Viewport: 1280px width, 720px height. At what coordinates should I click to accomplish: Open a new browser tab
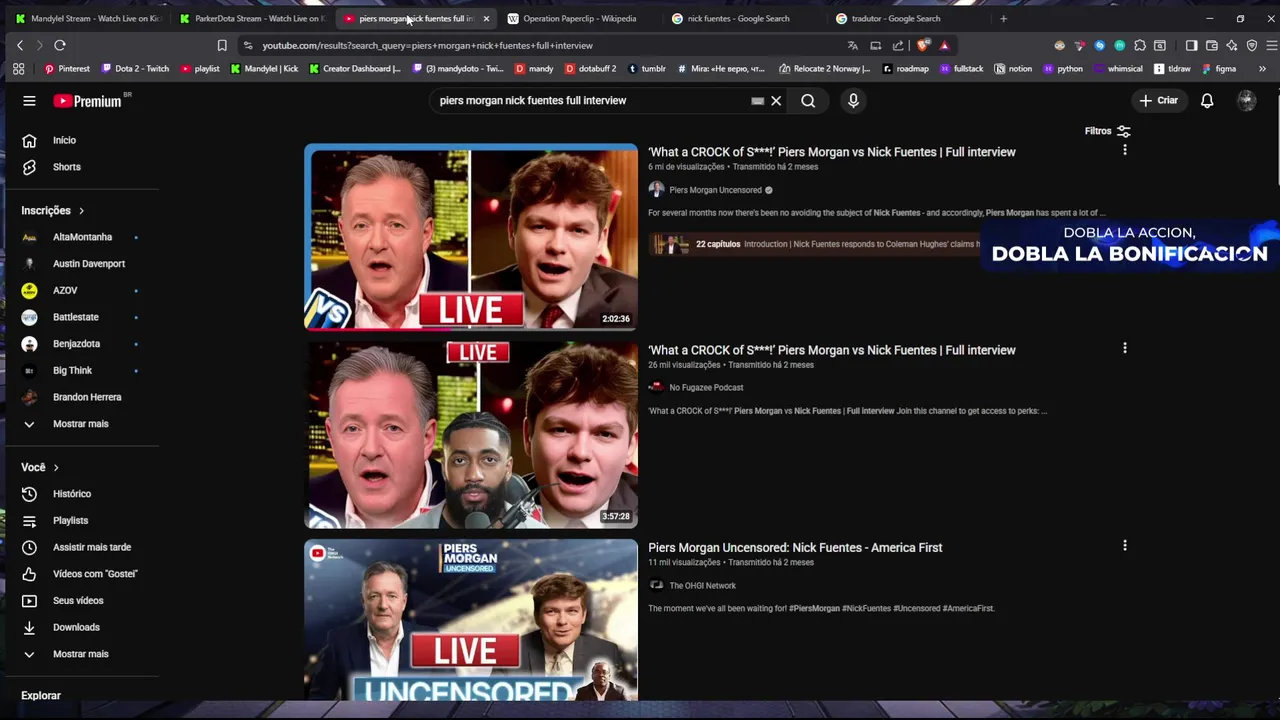click(x=1003, y=18)
